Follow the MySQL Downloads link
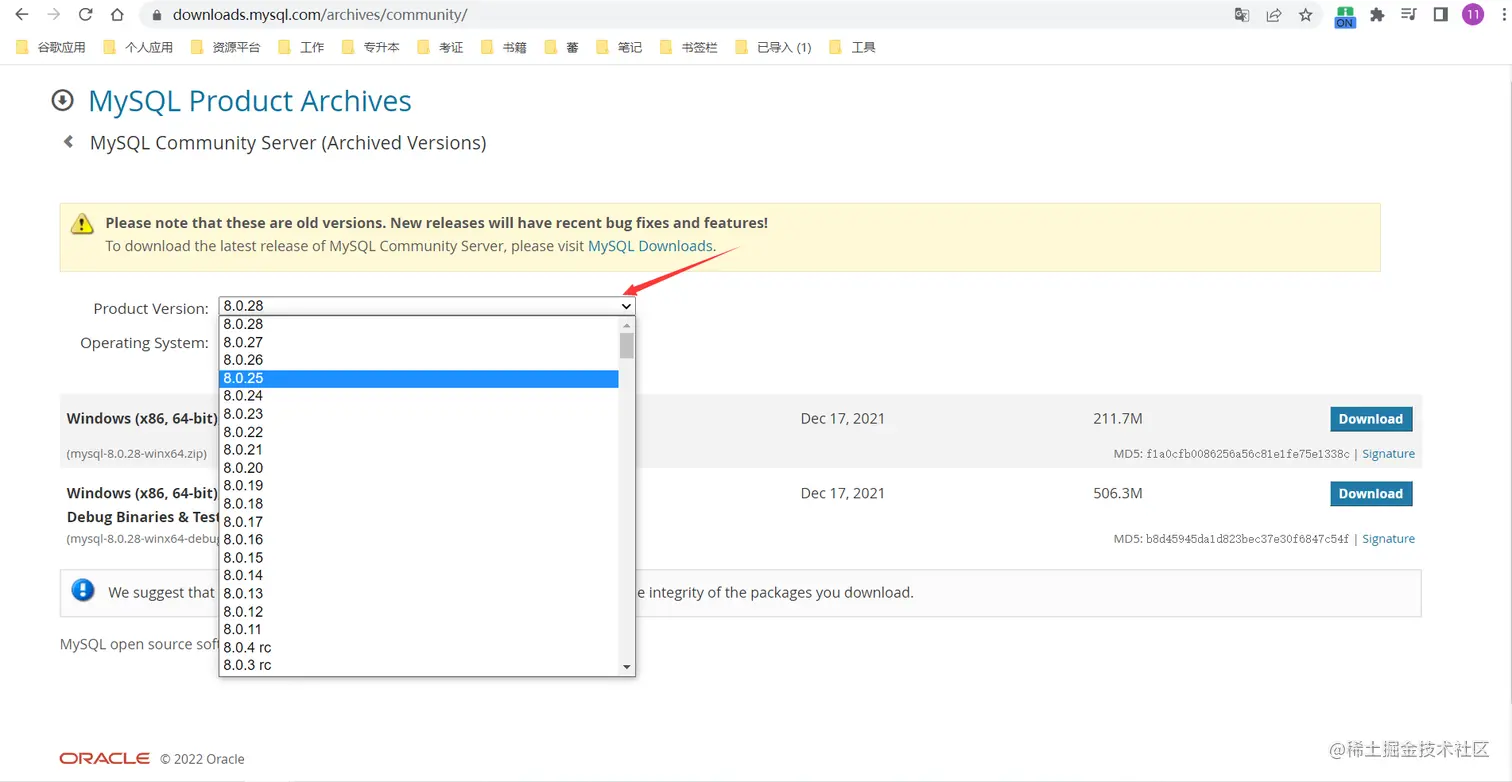This screenshot has height=782, width=1512. [x=650, y=246]
